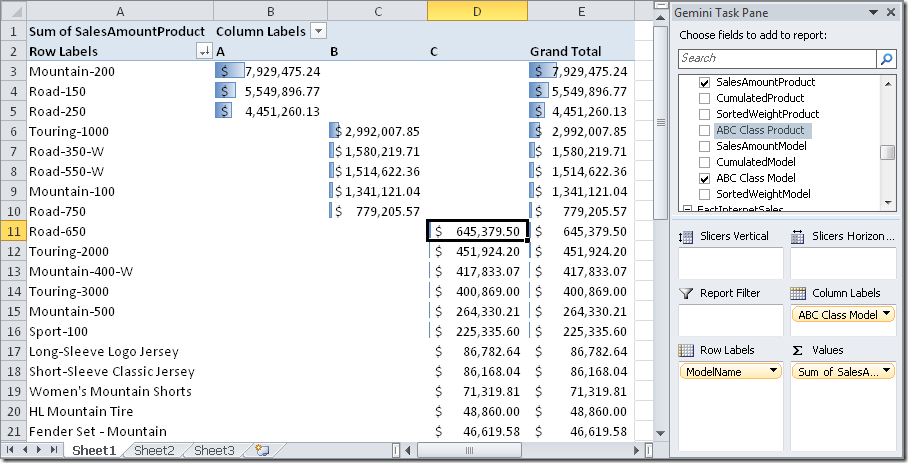
Task: Check the SortedWeightModel field
Action: pyautogui.click(x=704, y=194)
